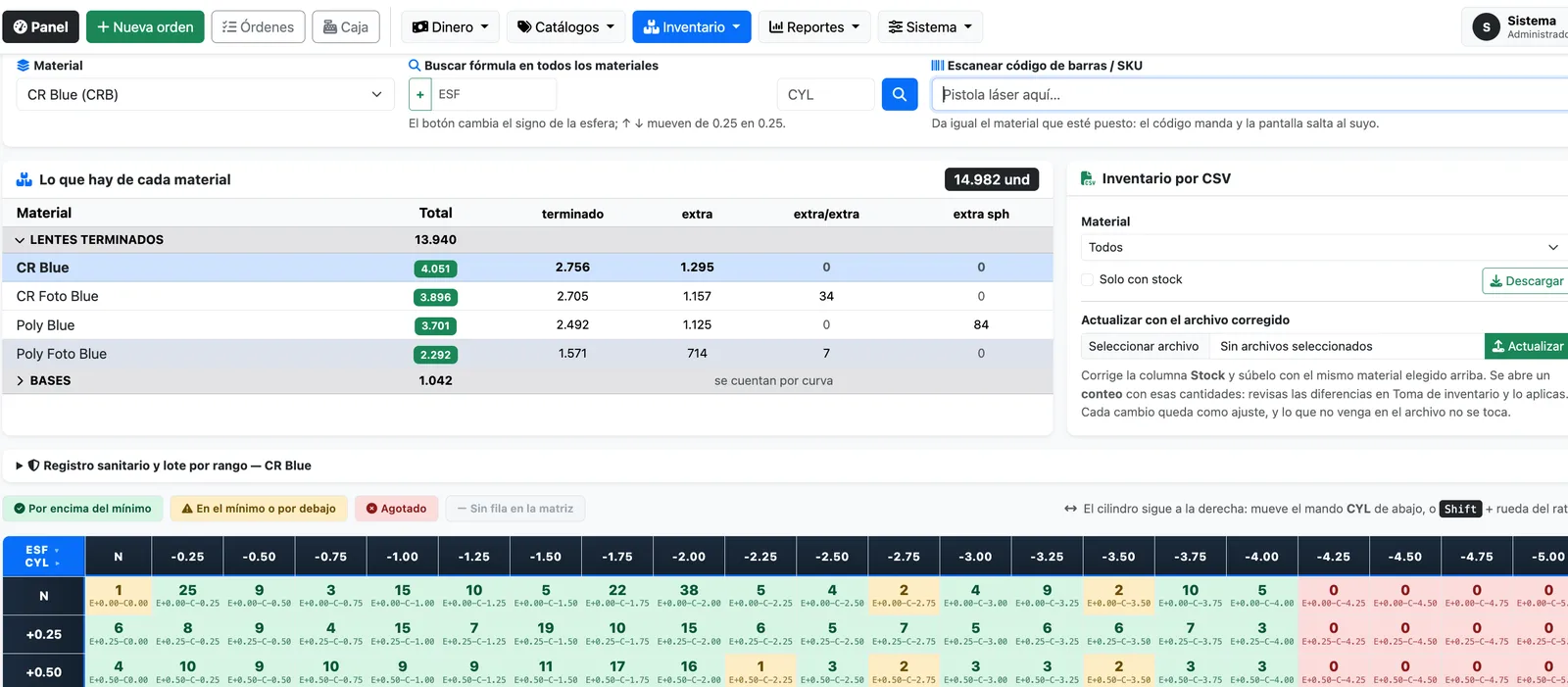Click the CR Blue total badge 4.051
Screen dimensions: 1568x687
(x=435, y=269)
